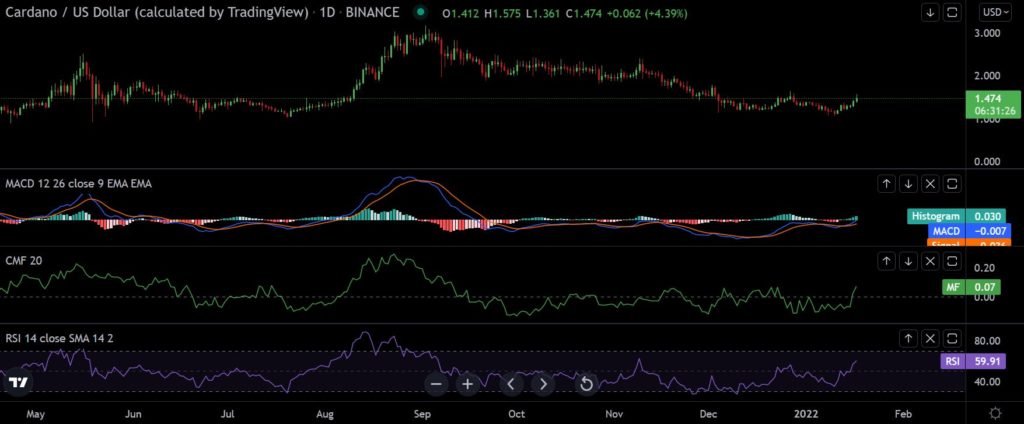The height and width of the screenshot is (424, 1024).
Task: Open chart settings gear icon
Action: 995,413
